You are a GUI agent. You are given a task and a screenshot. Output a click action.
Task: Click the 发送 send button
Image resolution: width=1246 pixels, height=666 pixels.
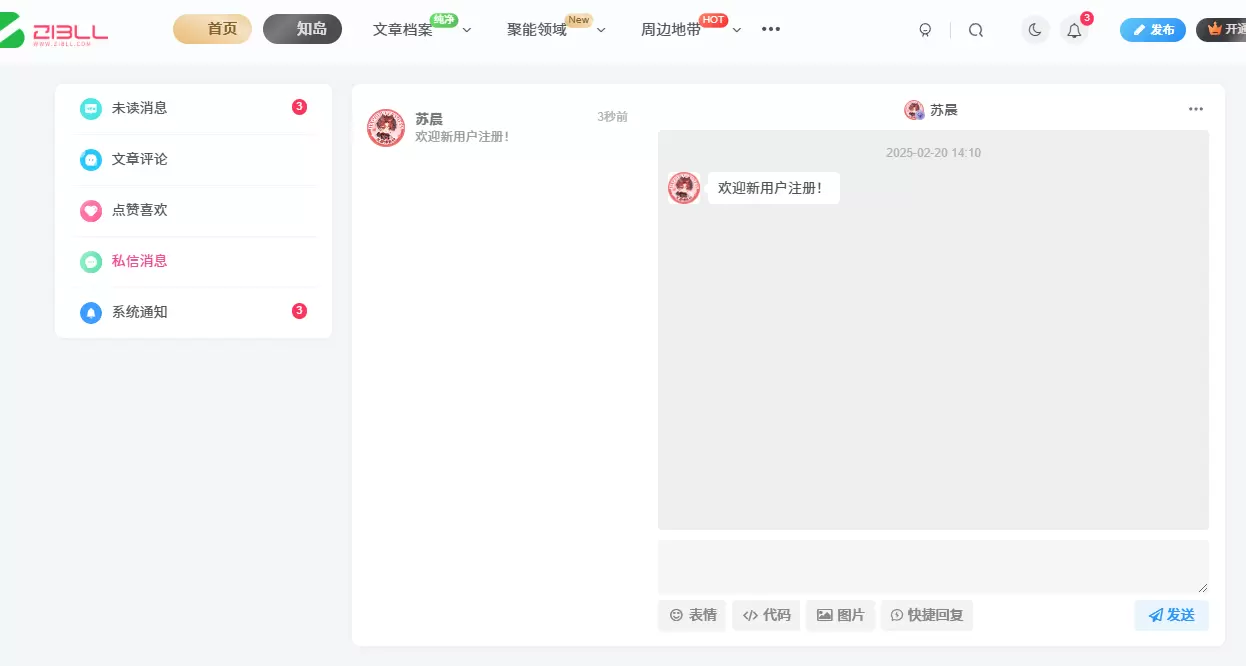click(x=1171, y=615)
